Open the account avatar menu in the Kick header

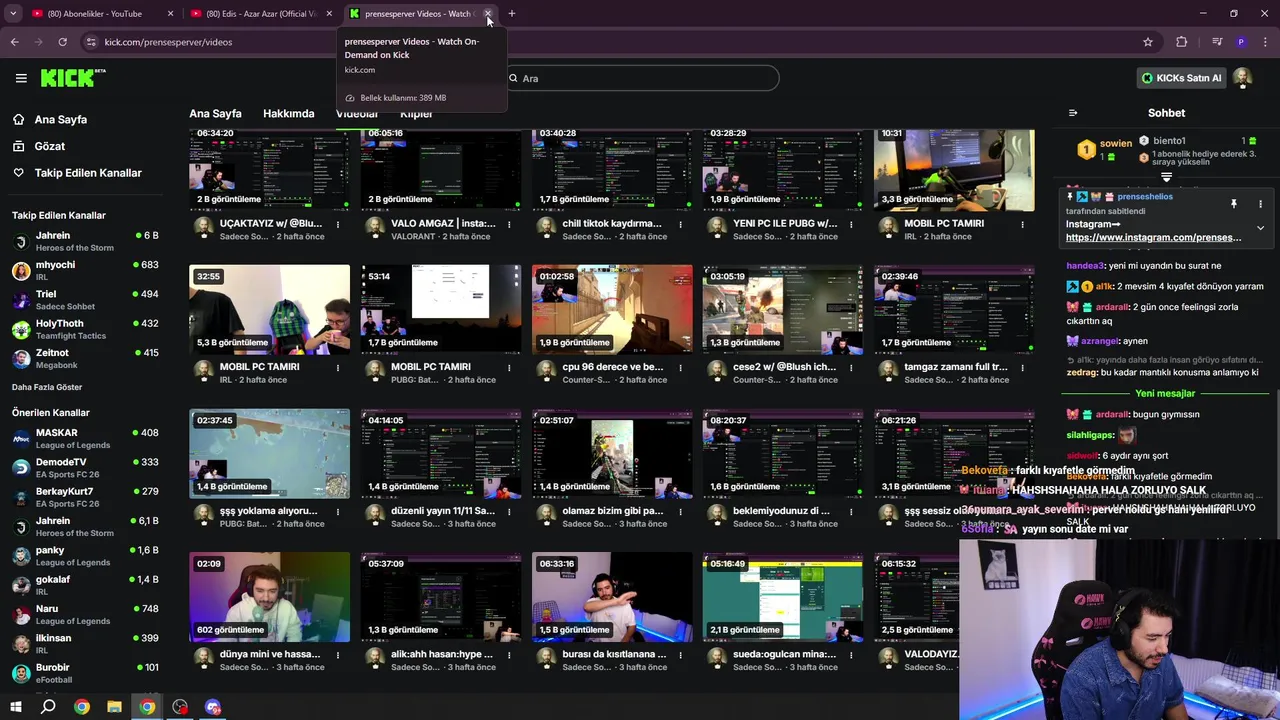click(x=1242, y=78)
